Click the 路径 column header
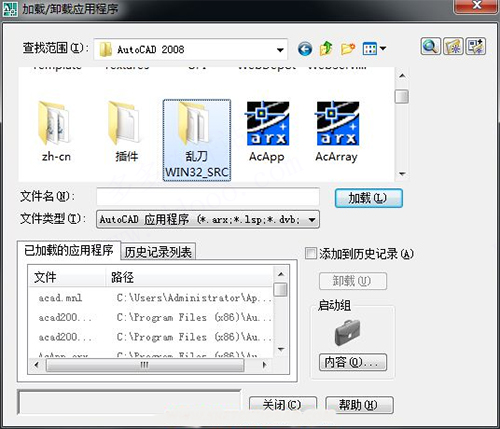The image size is (500, 429). coord(189,277)
